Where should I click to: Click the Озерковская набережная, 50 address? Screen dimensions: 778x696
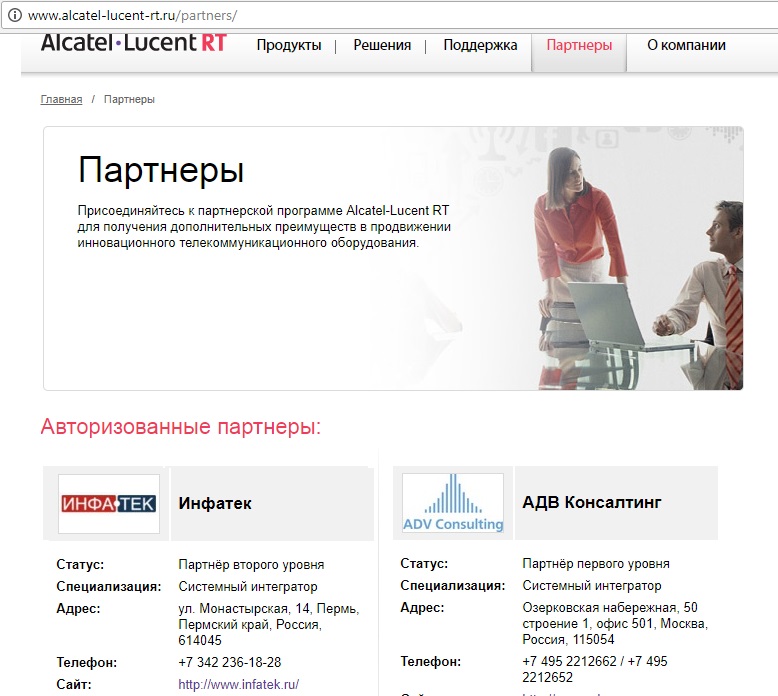(x=615, y=623)
